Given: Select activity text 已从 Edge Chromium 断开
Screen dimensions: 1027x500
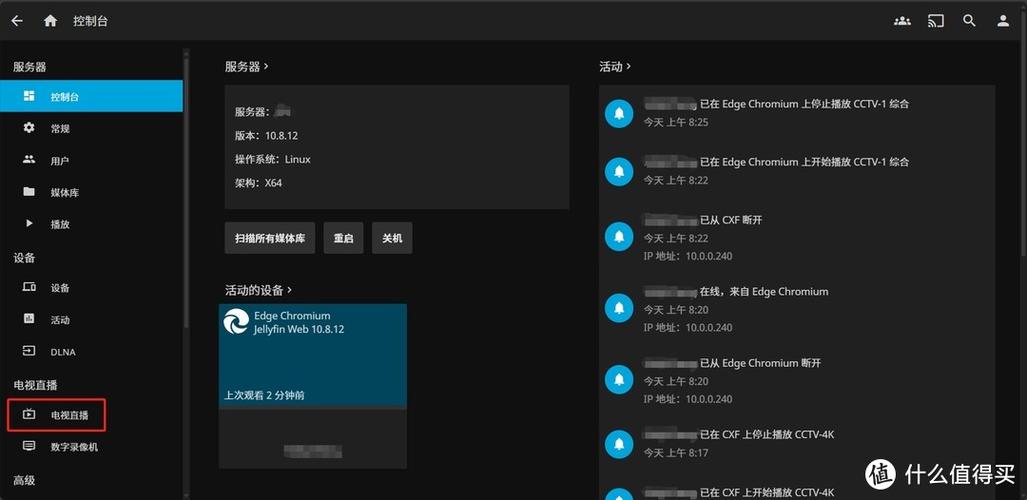Looking at the screenshot, I should [x=760, y=363].
